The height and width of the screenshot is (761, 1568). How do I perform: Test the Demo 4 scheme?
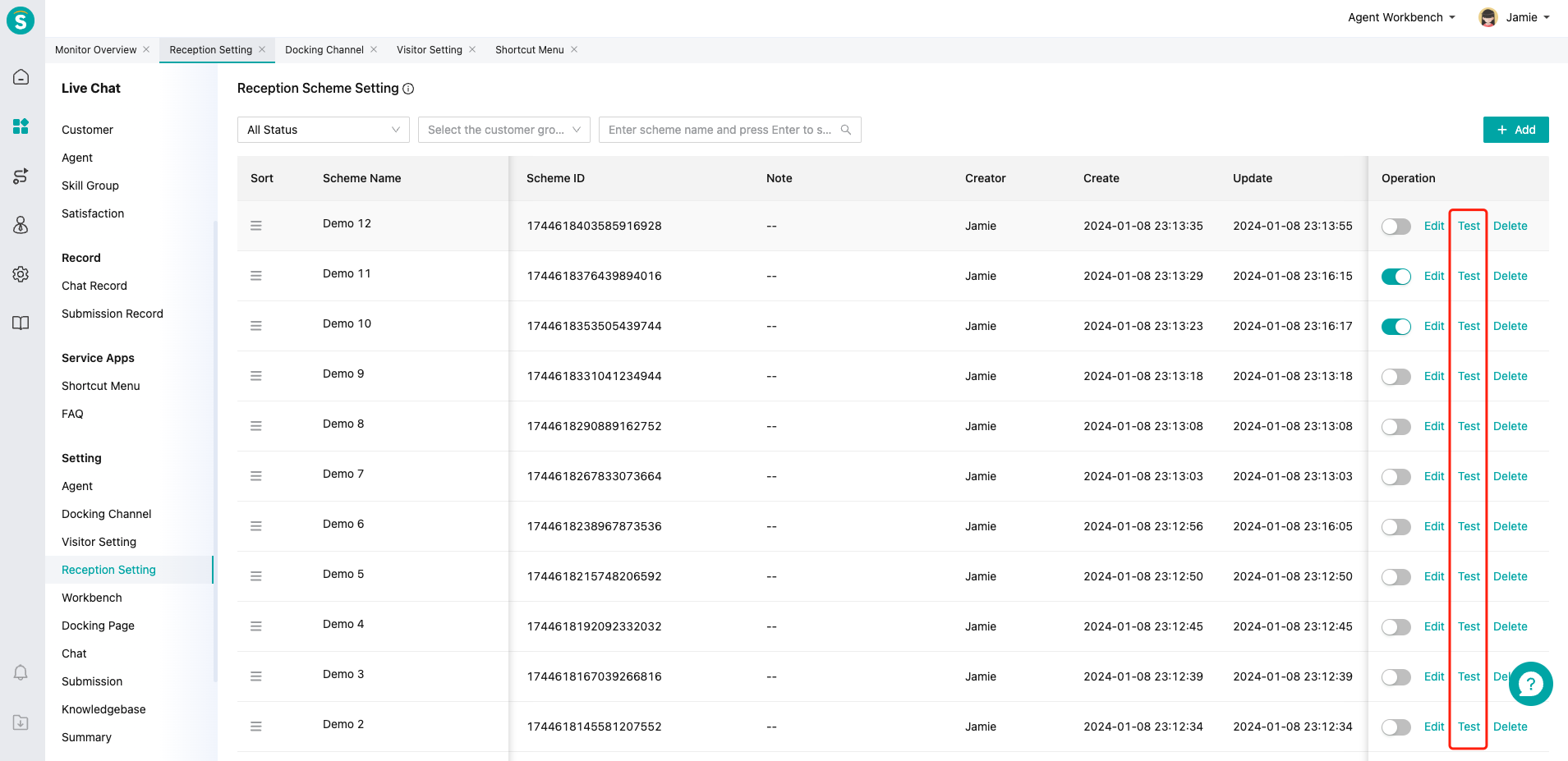[1469, 626]
